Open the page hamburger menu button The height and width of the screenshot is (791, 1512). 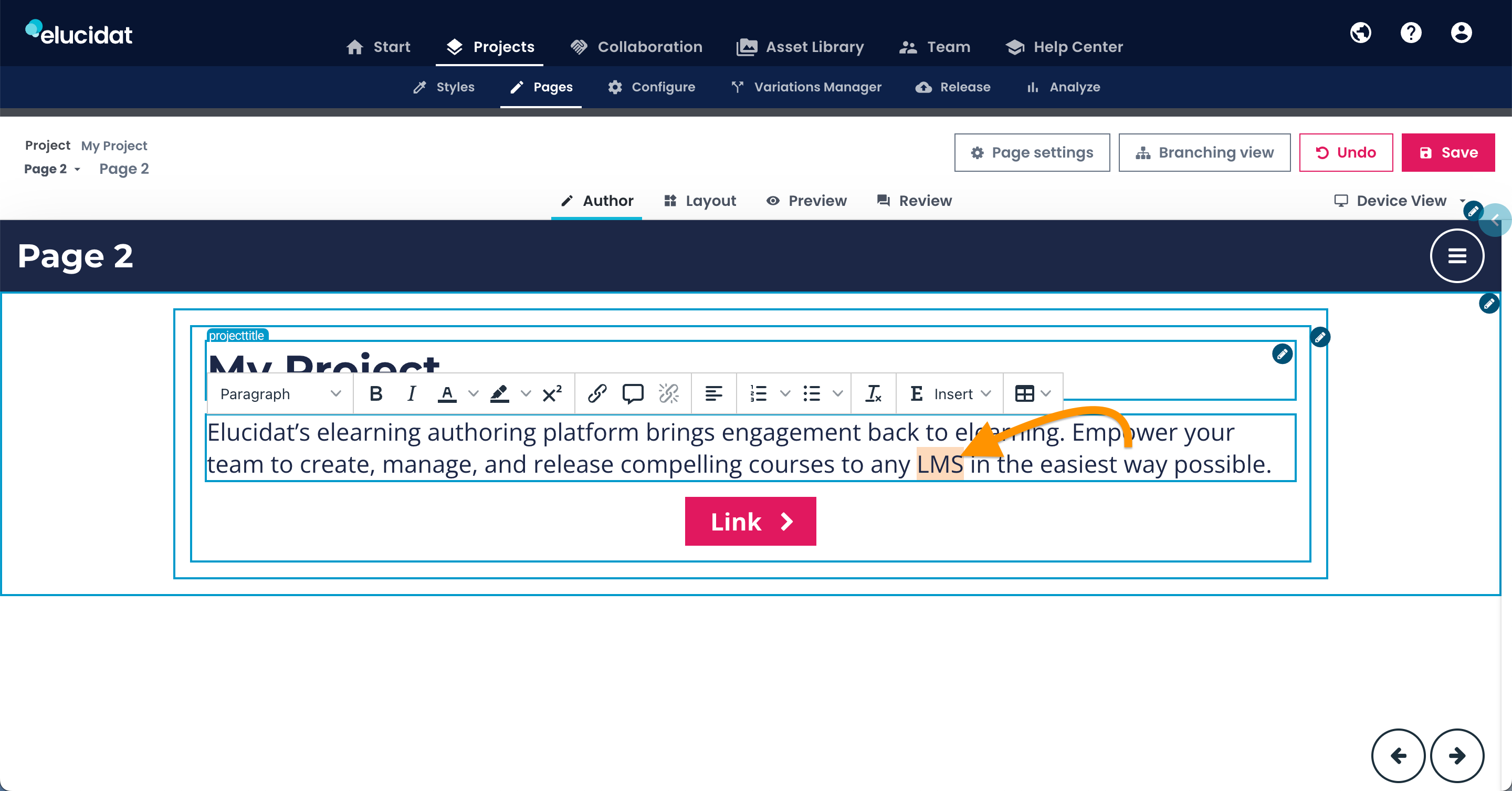[x=1457, y=256]
